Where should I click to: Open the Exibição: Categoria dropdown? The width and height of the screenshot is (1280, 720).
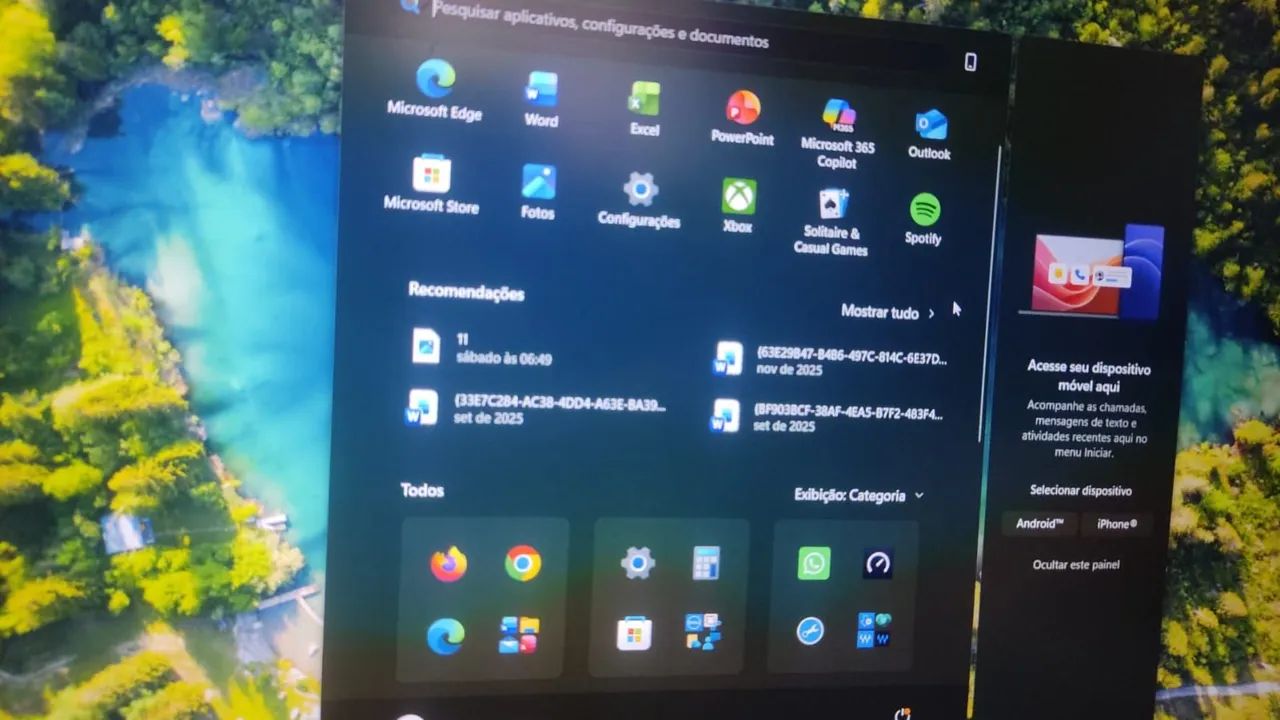[859, 495]
